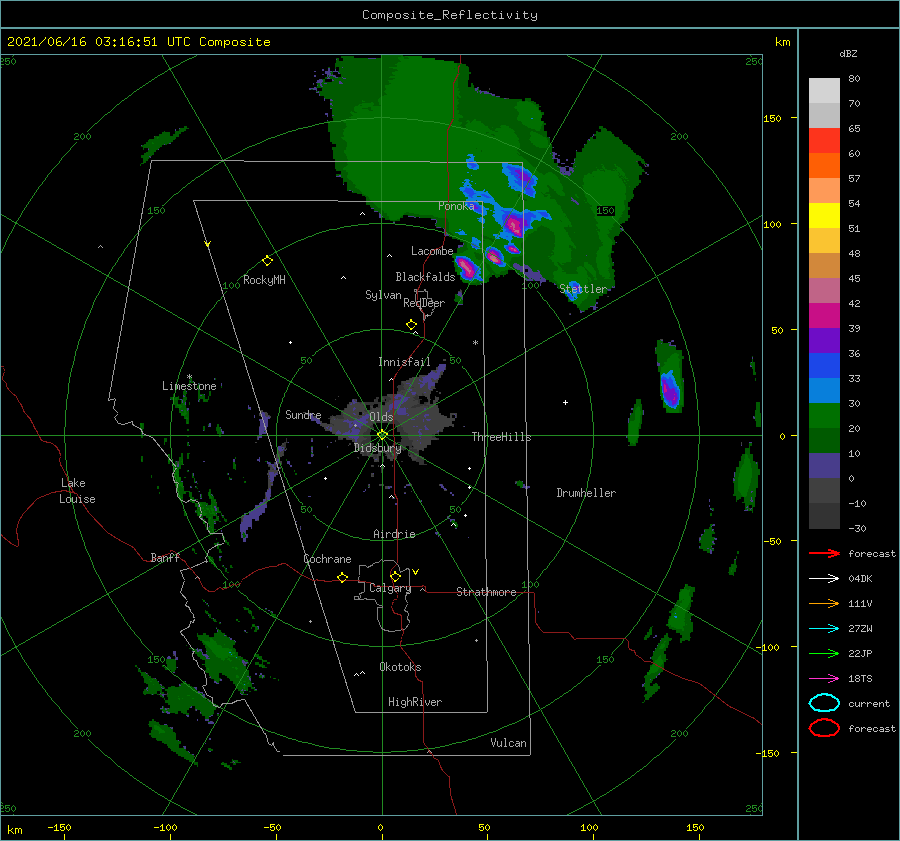Click the HighRiver city label
This screenshot has height=841, width=900.
coord(415,702)
